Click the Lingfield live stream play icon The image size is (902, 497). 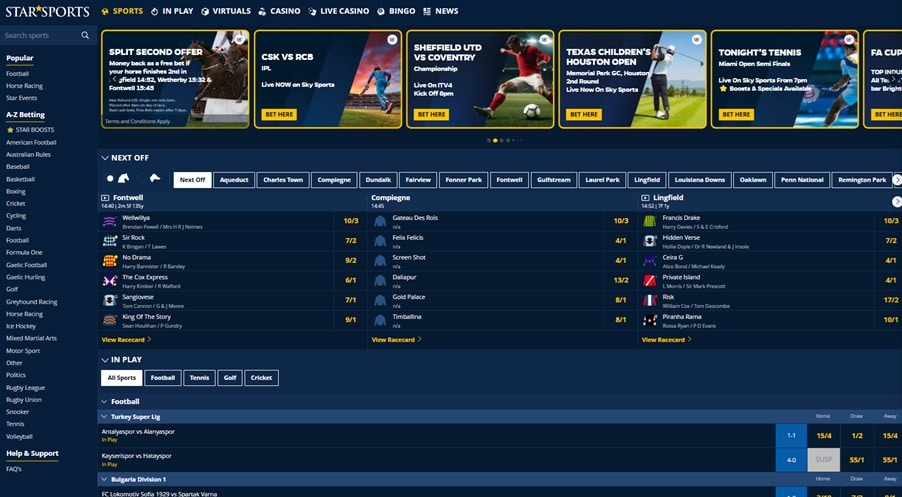click(x=645, y=198)
